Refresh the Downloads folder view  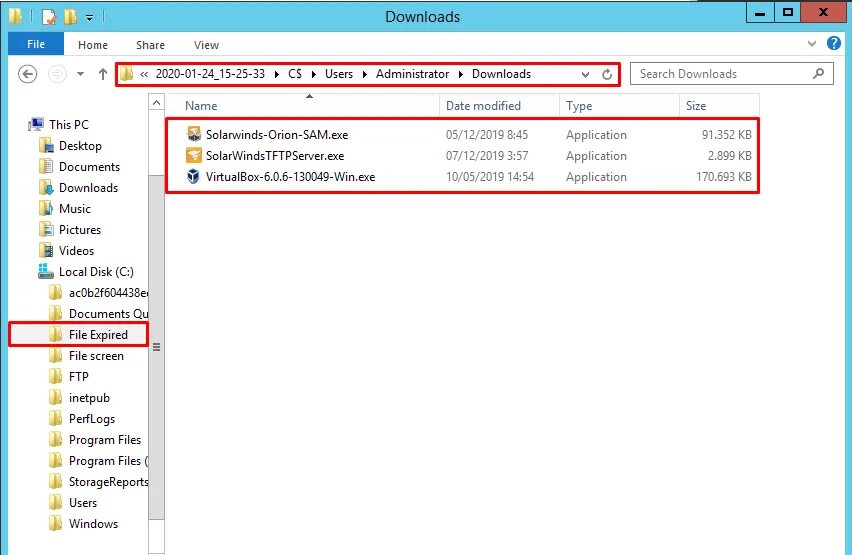[x=607, y=74]
